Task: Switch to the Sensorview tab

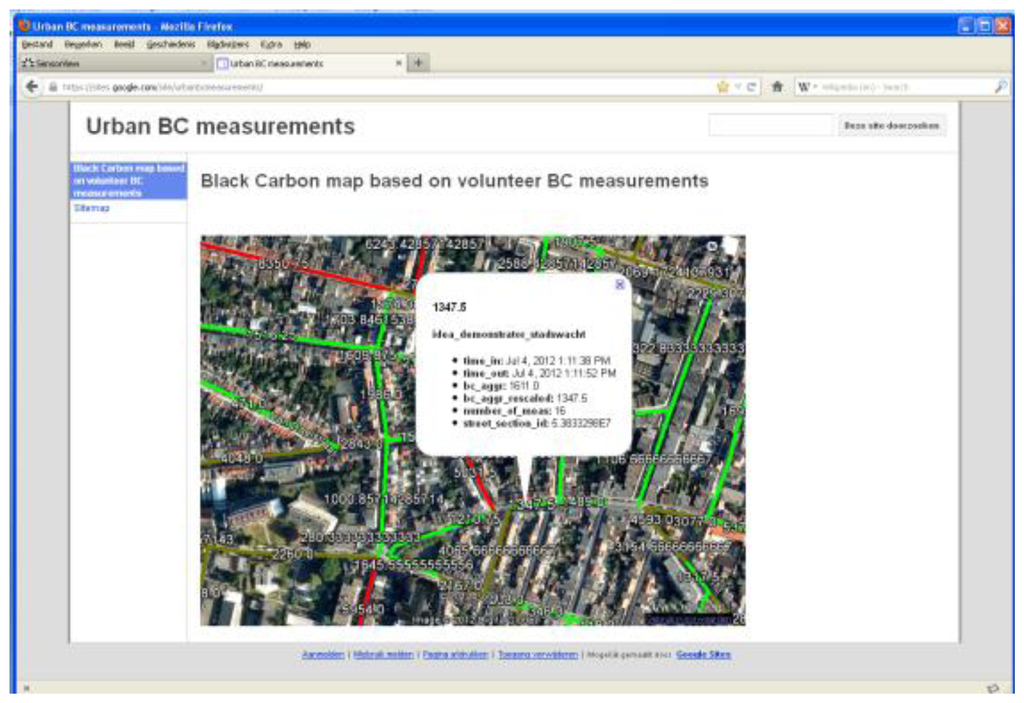Action: (110, 63)
